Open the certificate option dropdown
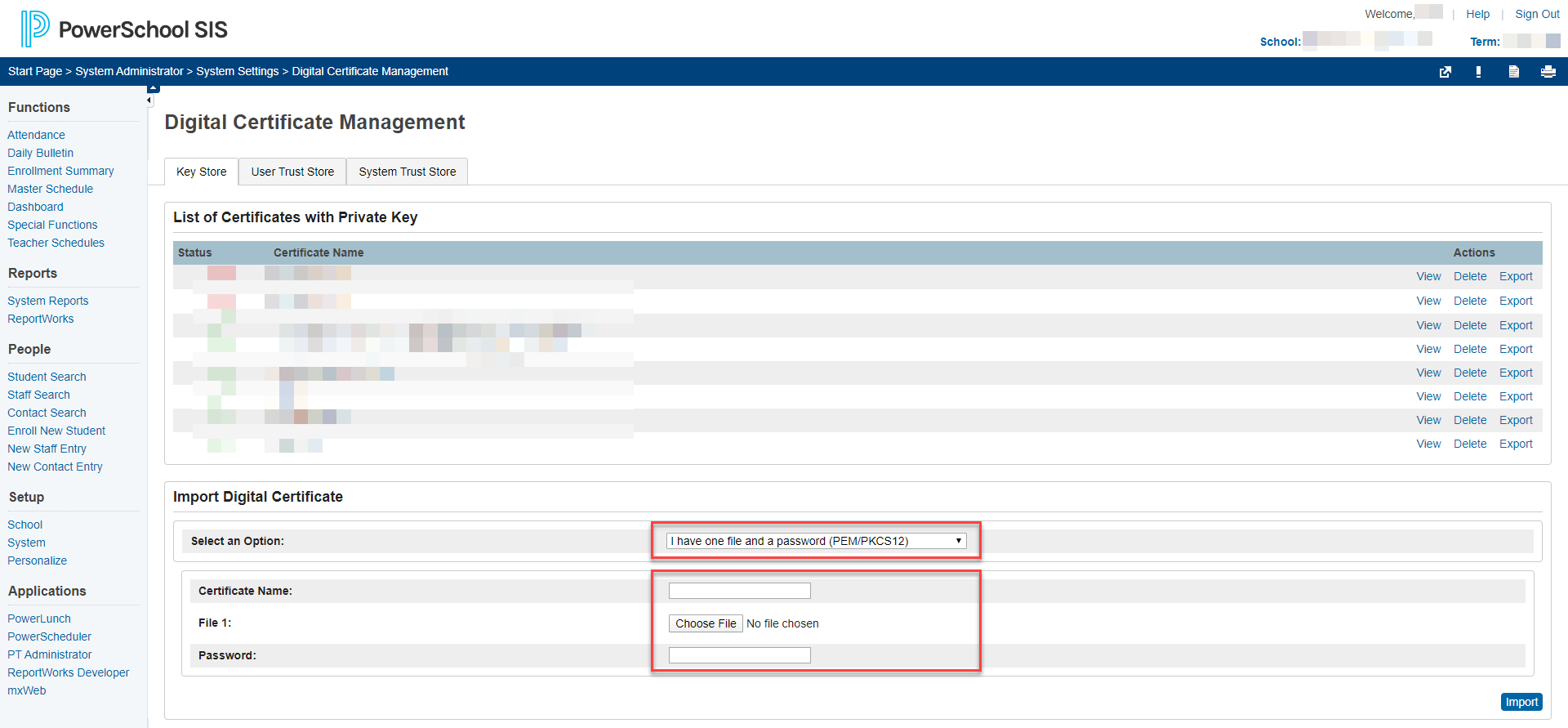Image resolution: width=1568 pixels, height=728 pixels. 816,541
